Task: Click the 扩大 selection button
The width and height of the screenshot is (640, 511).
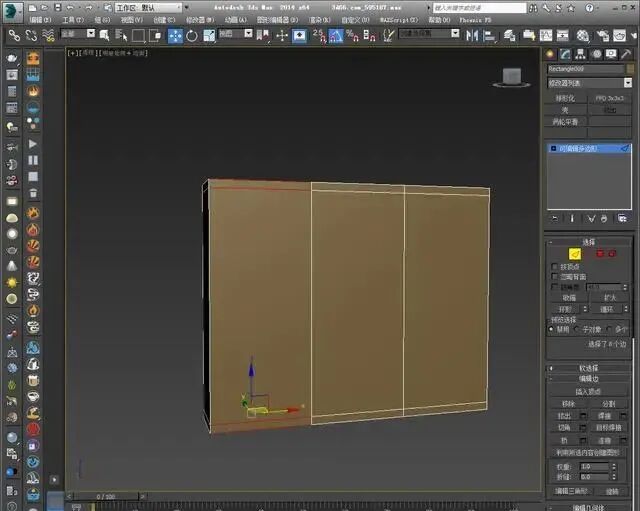Action: pyautogui.click(x=610, y=298)
